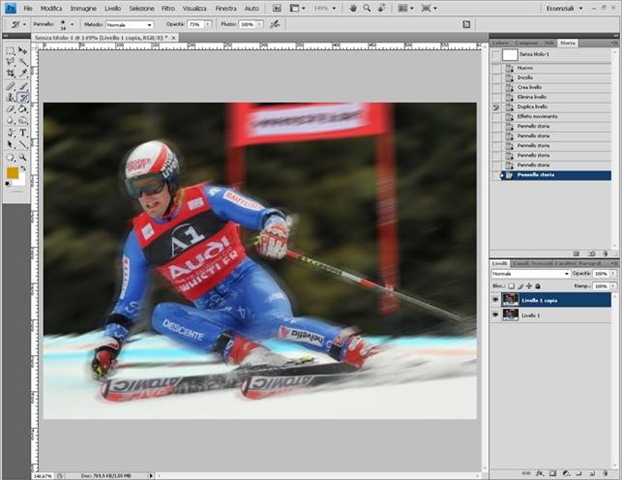Image resolution: width=622 pixels, height=480 pixels.
Task: Select the Type tool
Action: 23,133
